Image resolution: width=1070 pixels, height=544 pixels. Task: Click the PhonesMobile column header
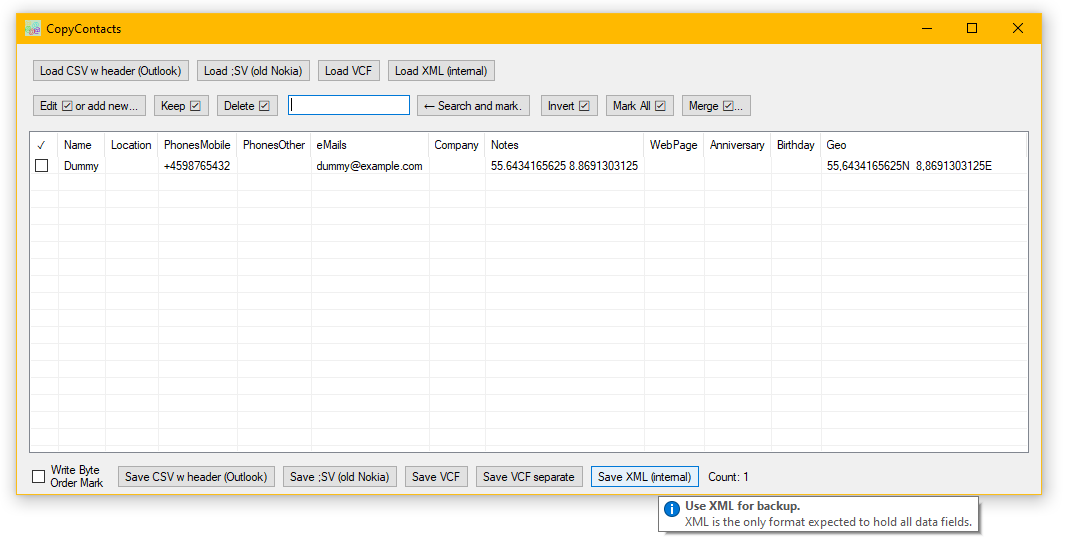[x=197, y=145]
